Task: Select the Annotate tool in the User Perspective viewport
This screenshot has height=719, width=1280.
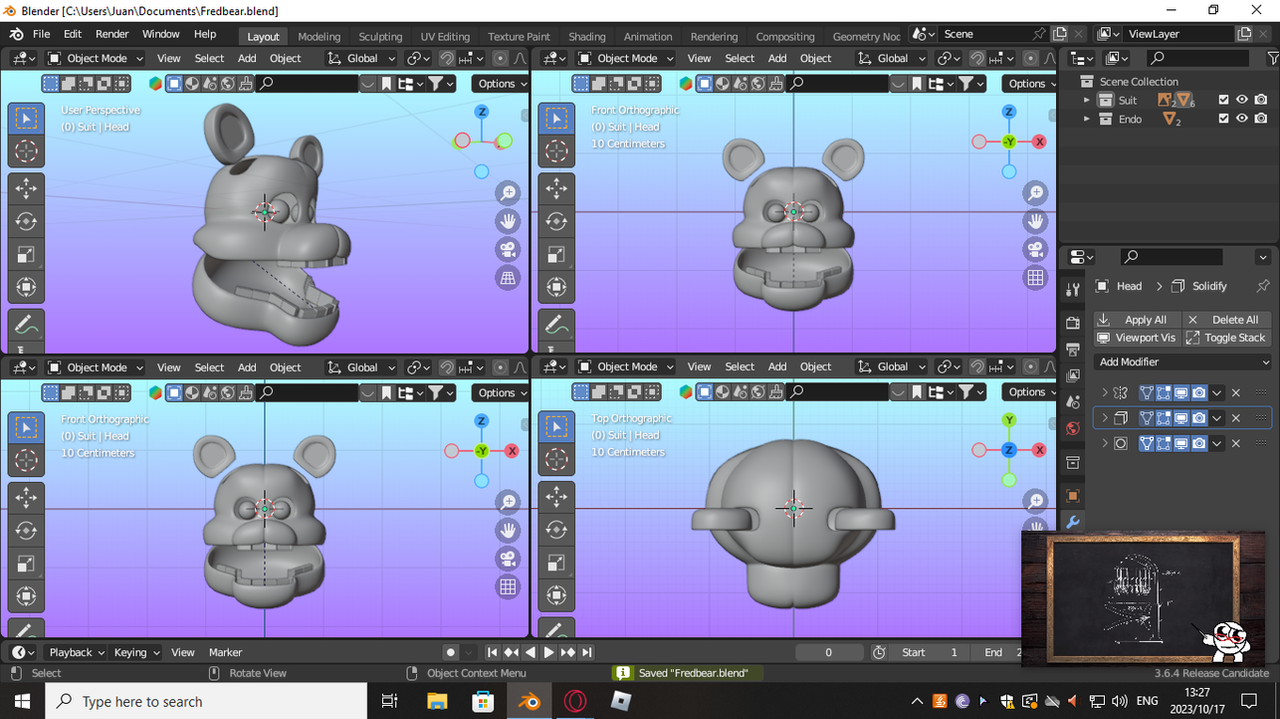Action: [x=26, y=326]
